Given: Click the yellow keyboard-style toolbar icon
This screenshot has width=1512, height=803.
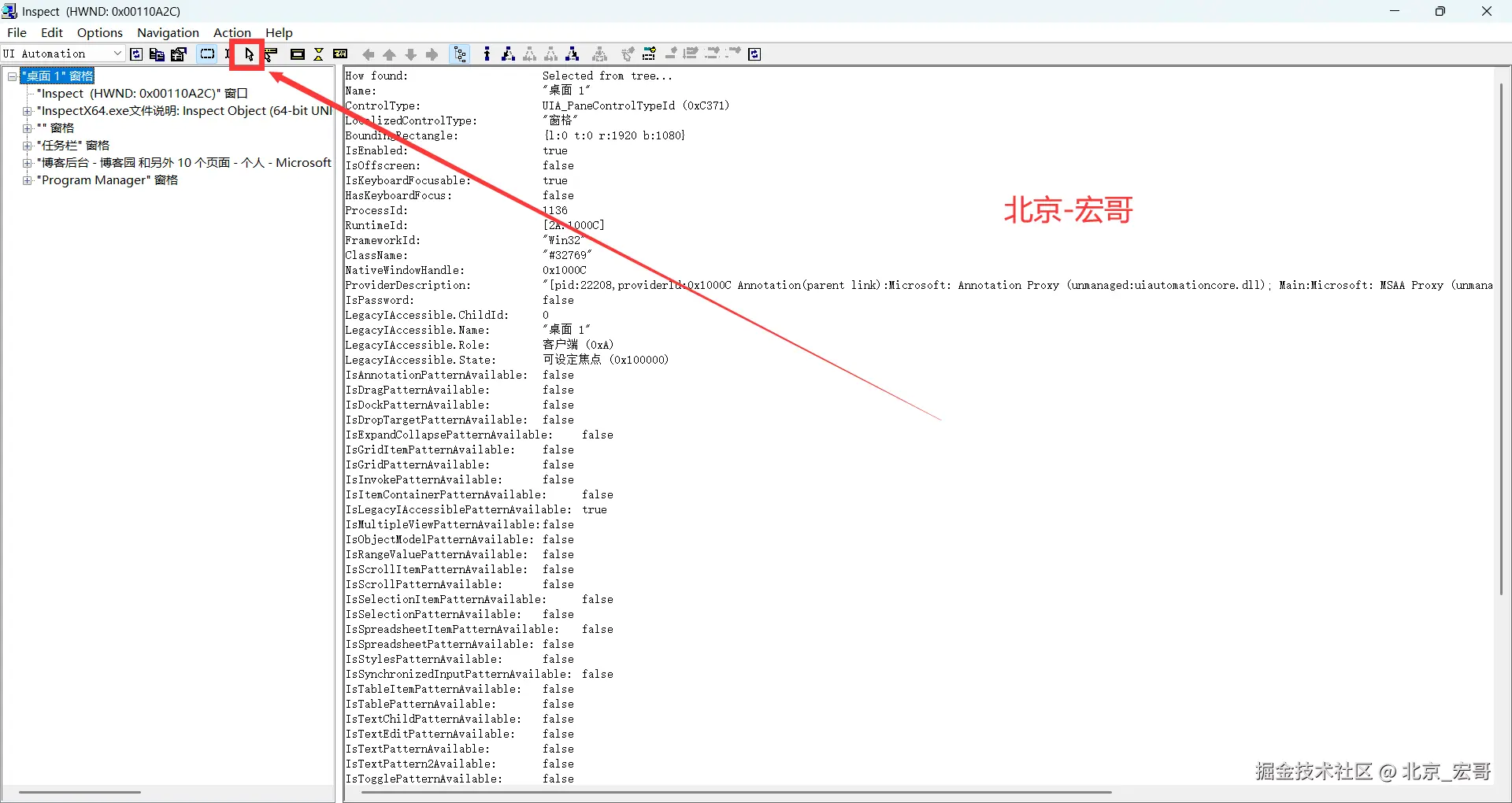Looking at the screenshot, I should coord(340,54).
